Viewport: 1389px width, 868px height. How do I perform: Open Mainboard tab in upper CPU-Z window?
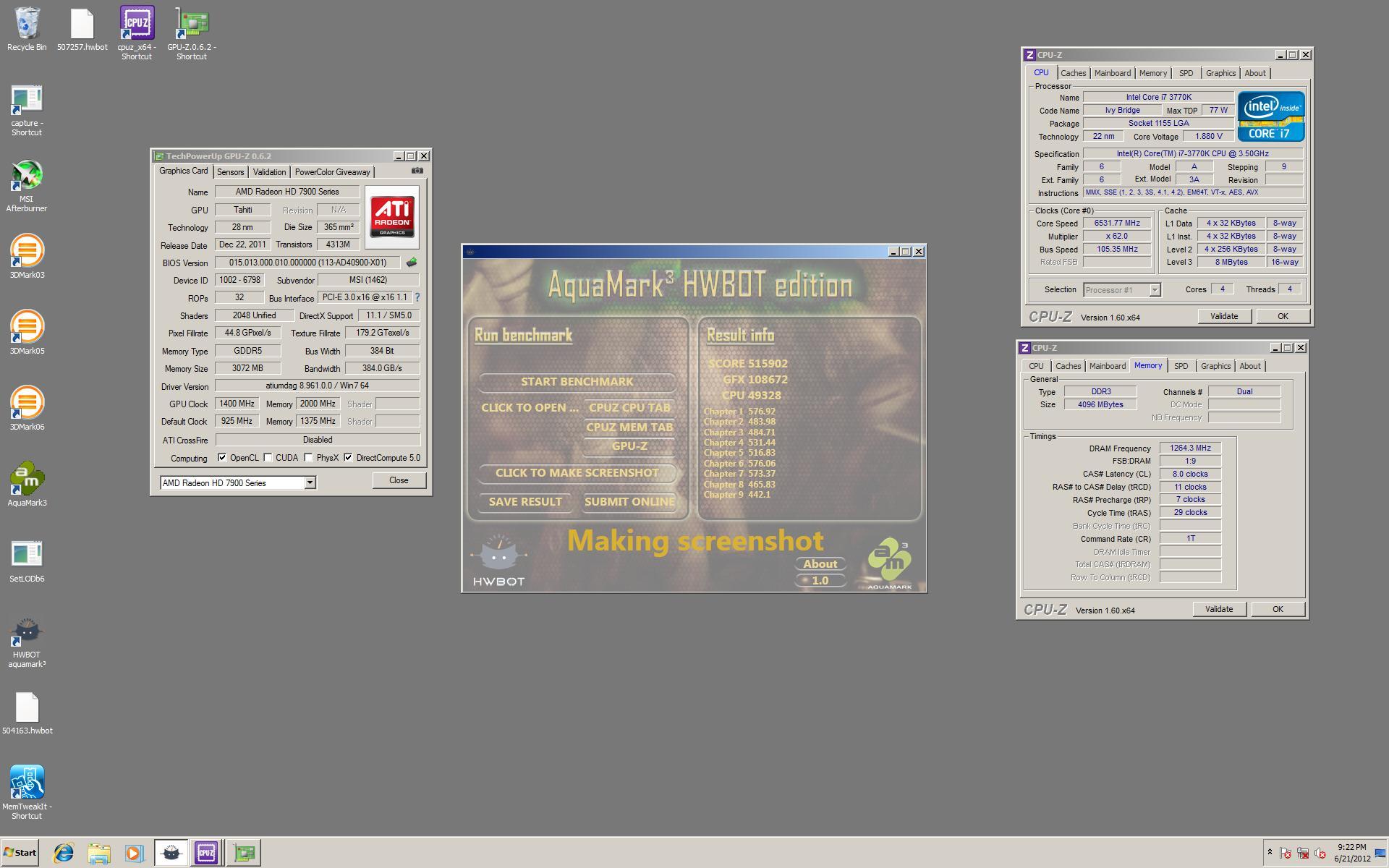[x=1112, y=73]
